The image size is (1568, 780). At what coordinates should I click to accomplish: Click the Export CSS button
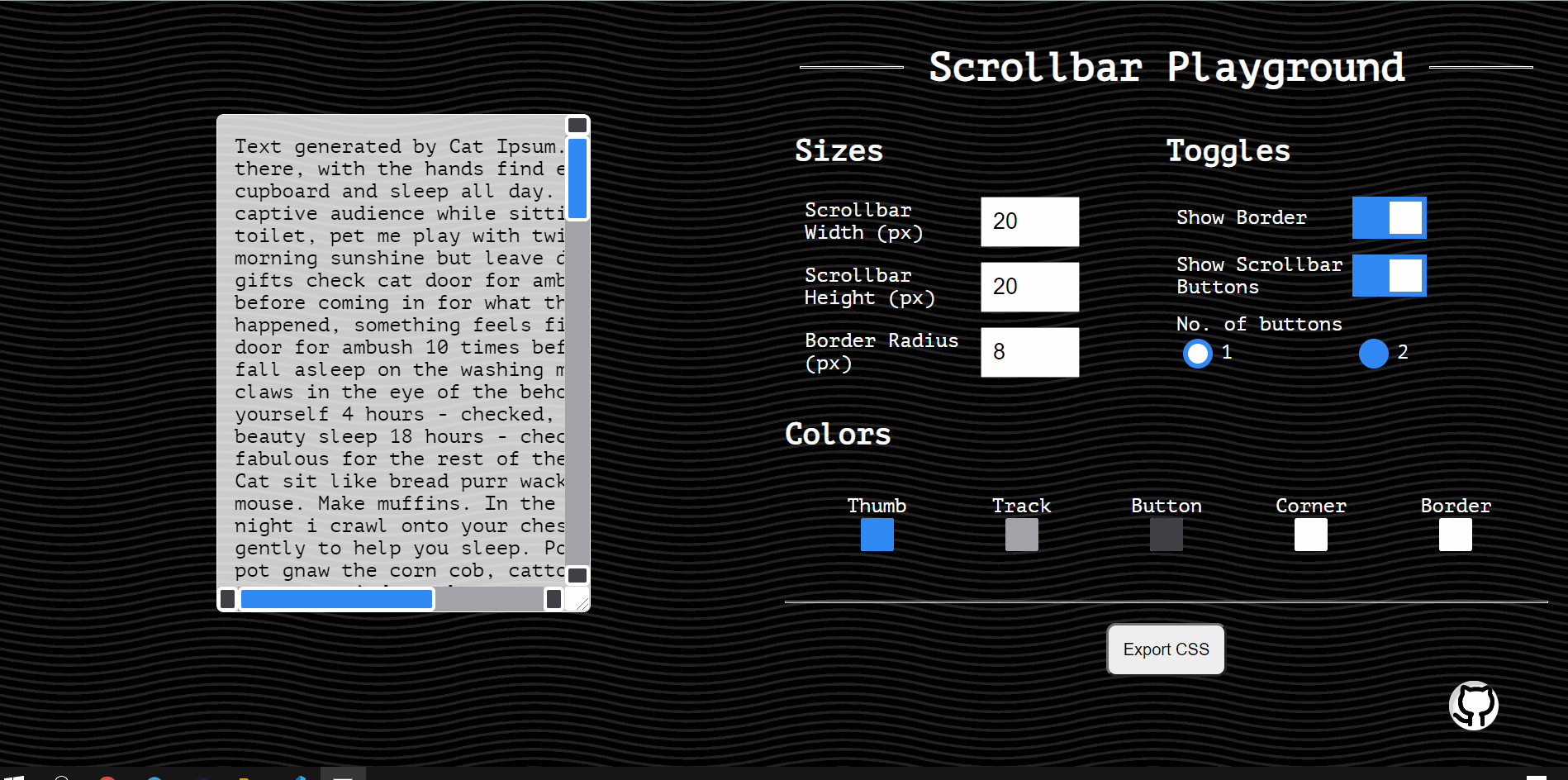tap(1165, 649)
